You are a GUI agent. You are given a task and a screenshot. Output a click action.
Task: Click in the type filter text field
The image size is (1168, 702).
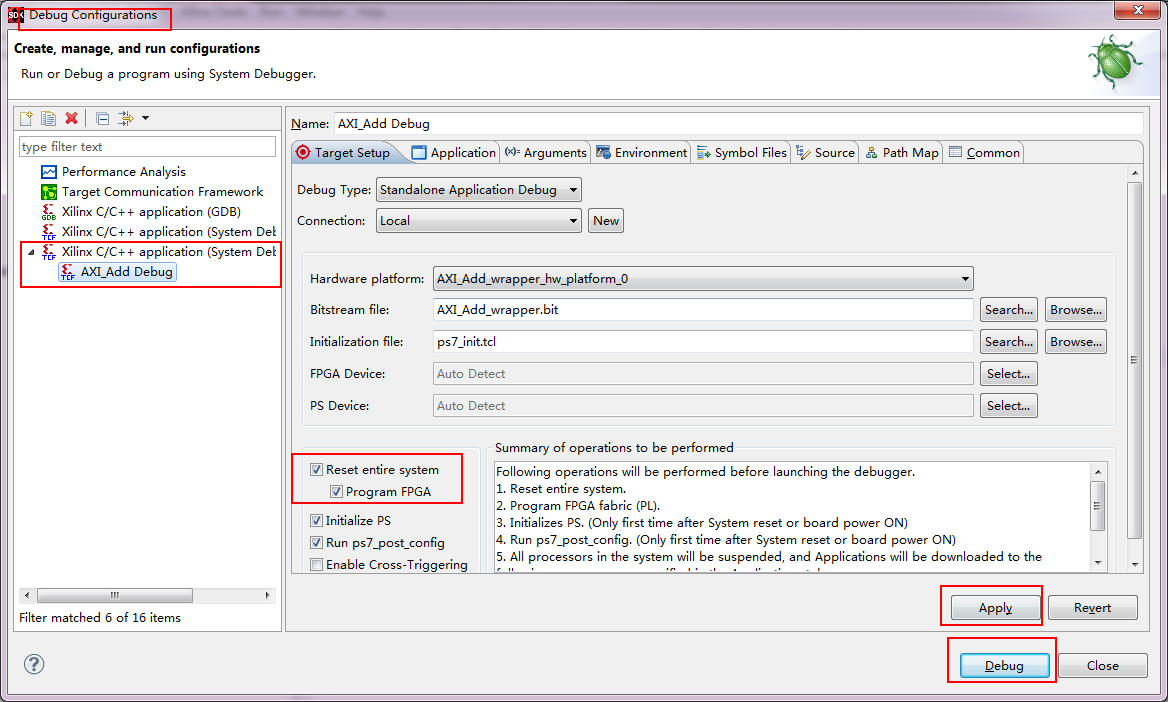pyautogui.click(x=147, y=147)
